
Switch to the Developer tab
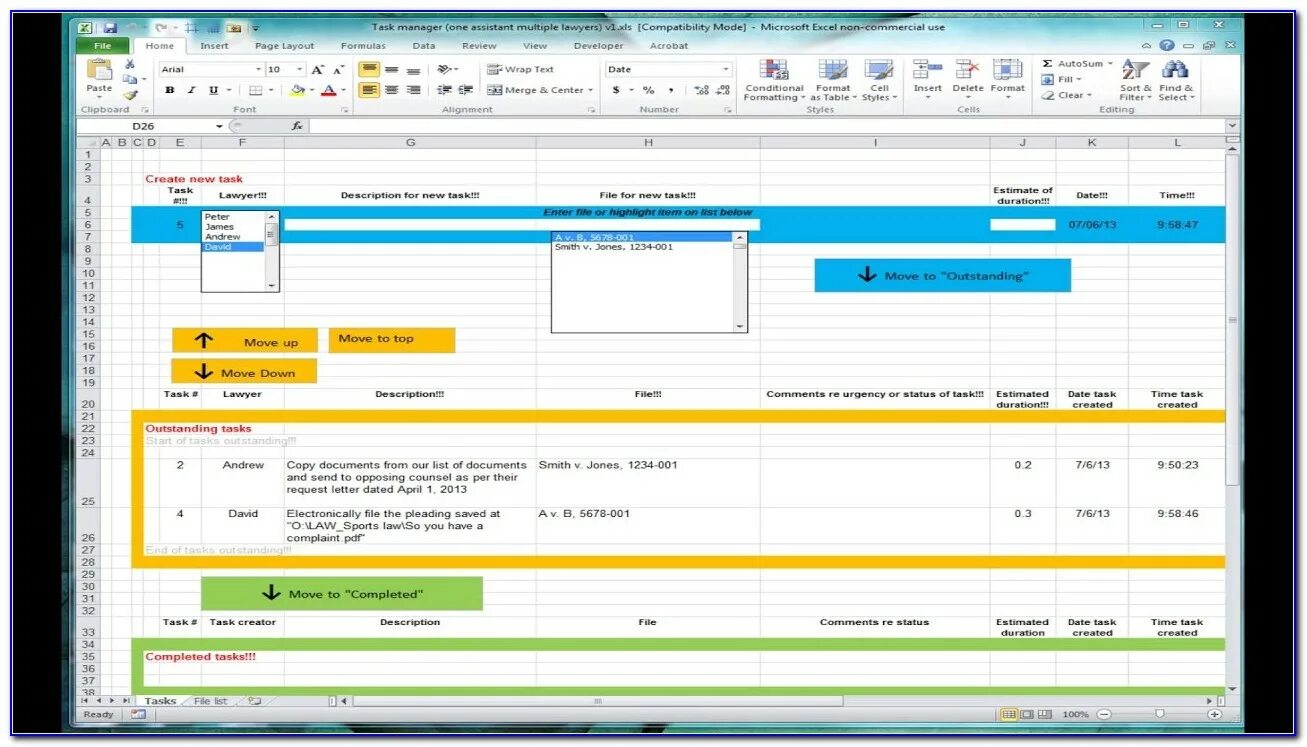click(598, 46)
